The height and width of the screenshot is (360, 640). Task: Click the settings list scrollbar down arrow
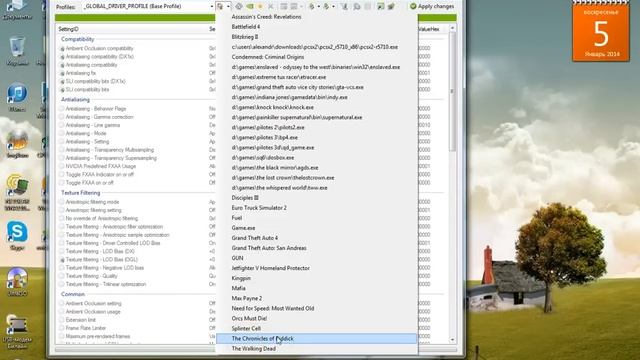coord(452,340)
